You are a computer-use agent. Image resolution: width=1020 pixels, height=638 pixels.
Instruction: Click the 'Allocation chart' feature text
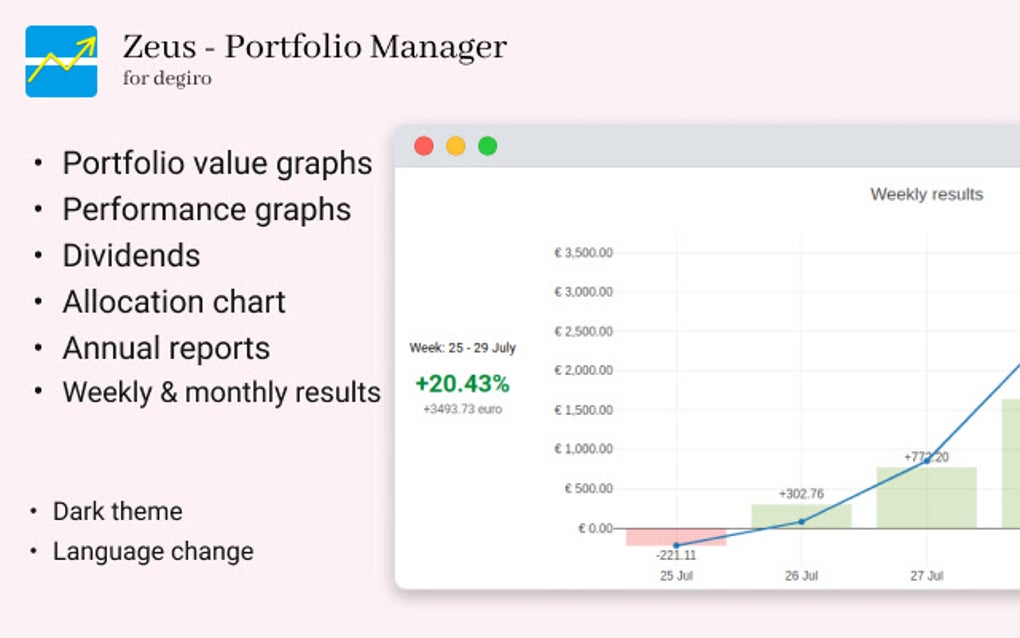[174, 301]
